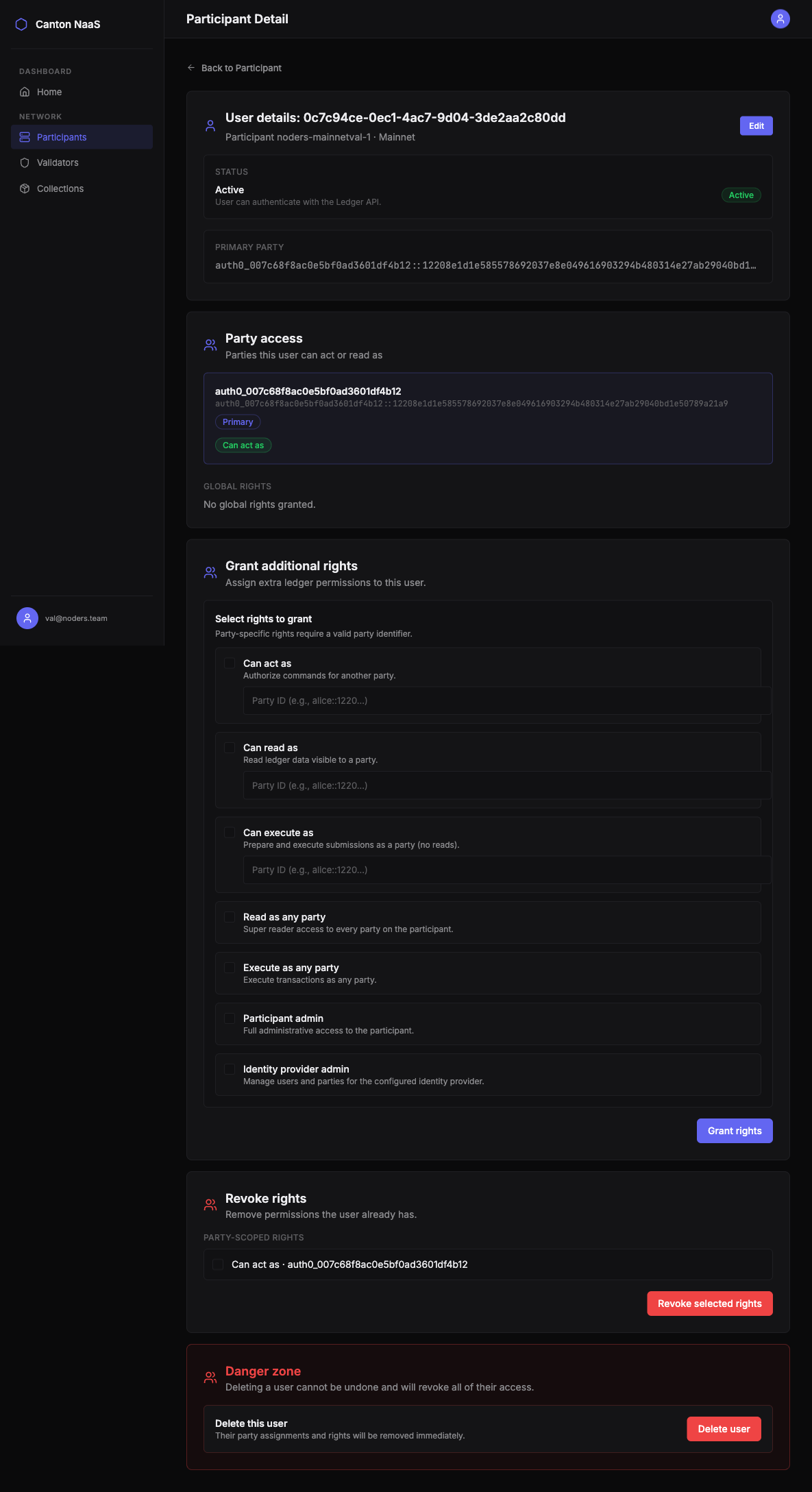The height and width of the screenshot is (1492, 812).
Task: Select 'Can act as · auth0' revoke checkbox
Action: 218,1264
